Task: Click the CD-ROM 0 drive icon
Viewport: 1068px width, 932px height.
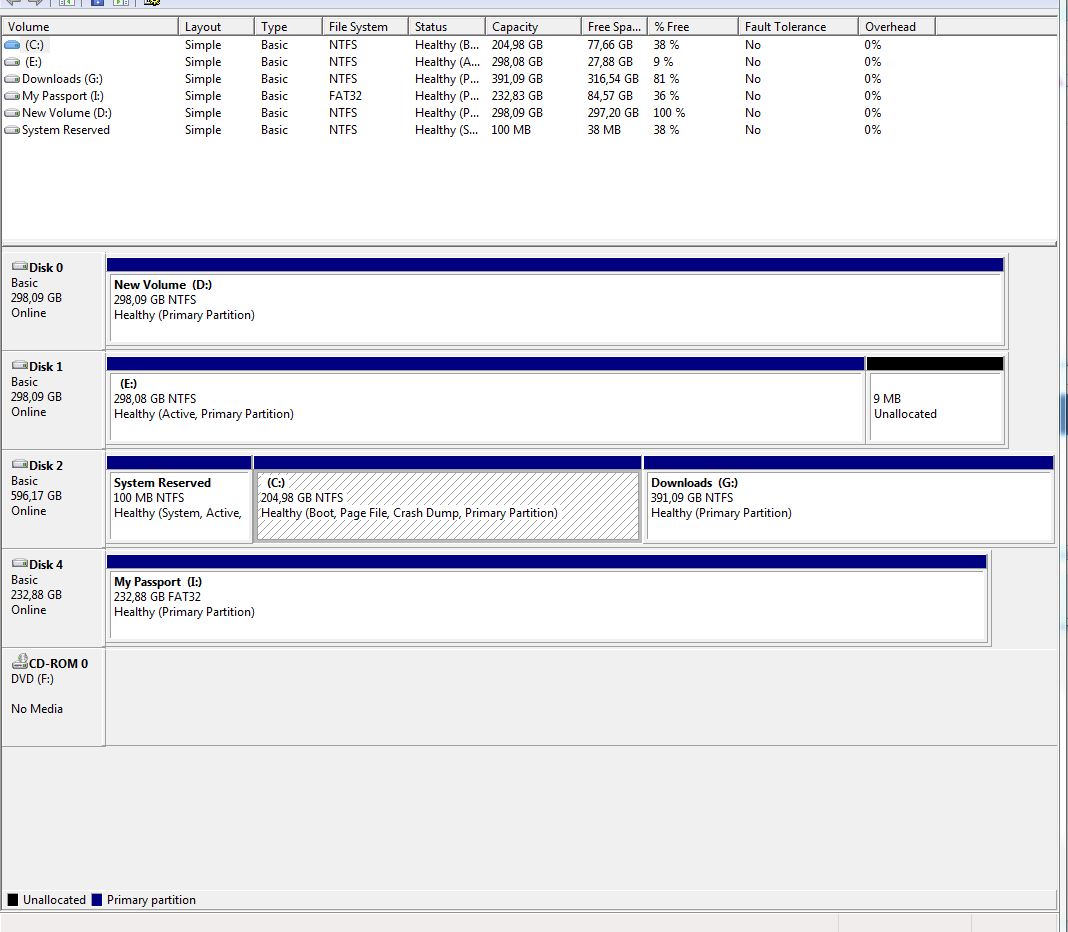Action: click(19, 662)
